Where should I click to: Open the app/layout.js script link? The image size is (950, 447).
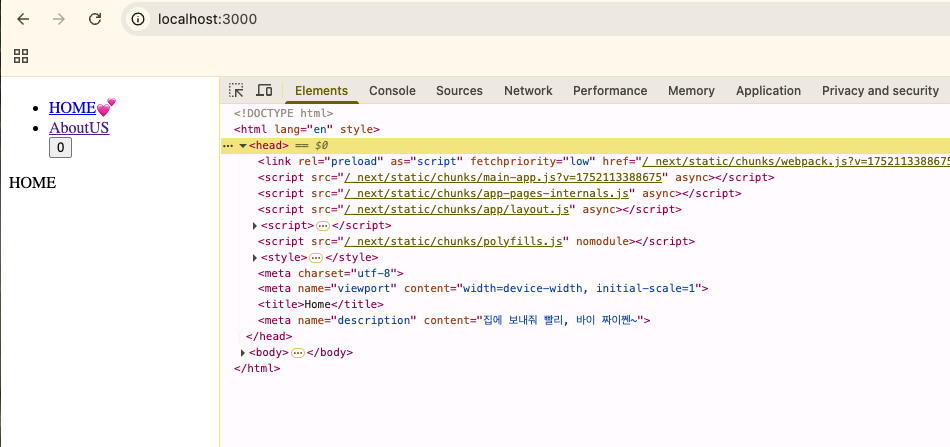457,209
